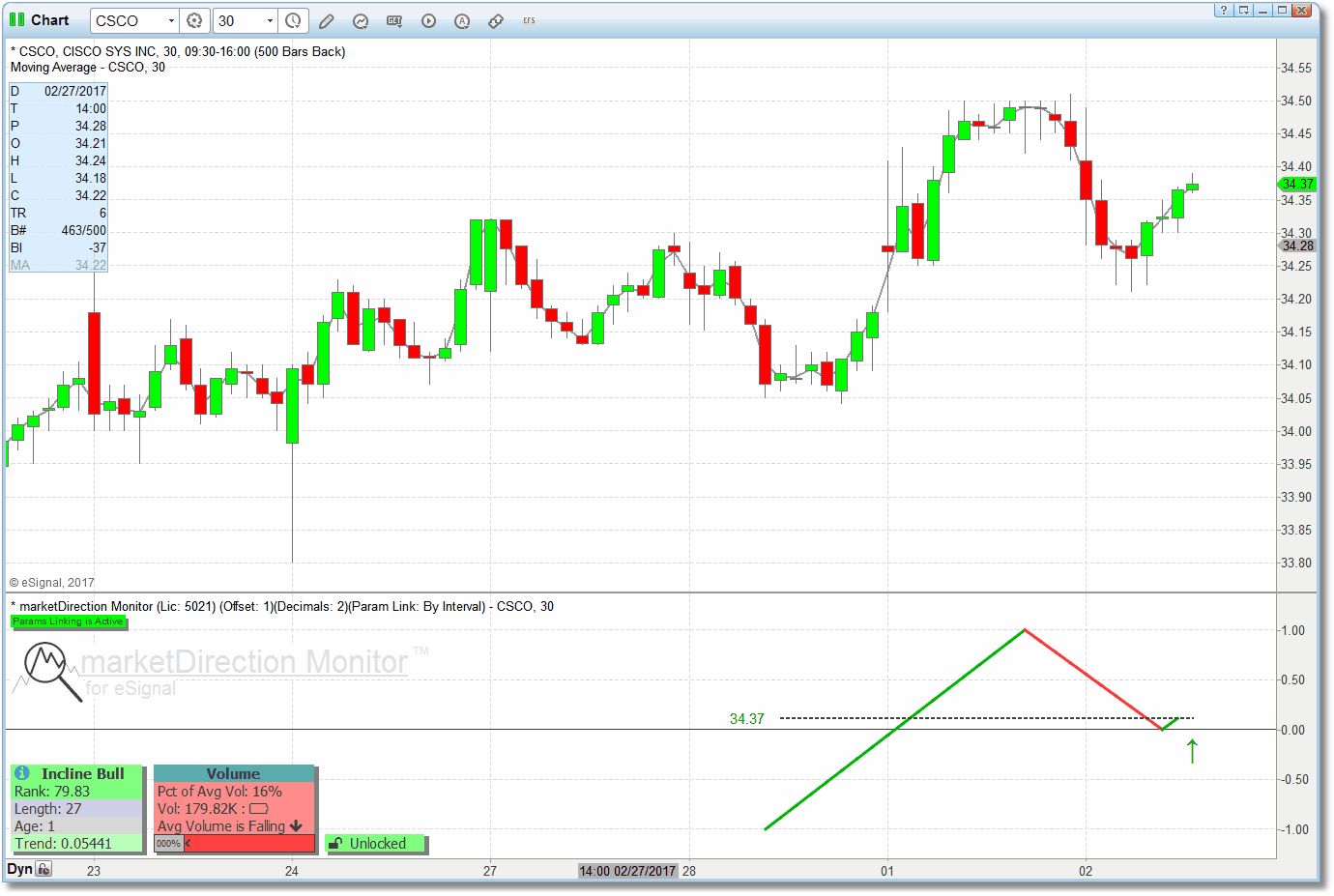Click the 14:00 02/27/2017 time marker
The width and height of the screenshot is (1334, 896).
point(627,871)
